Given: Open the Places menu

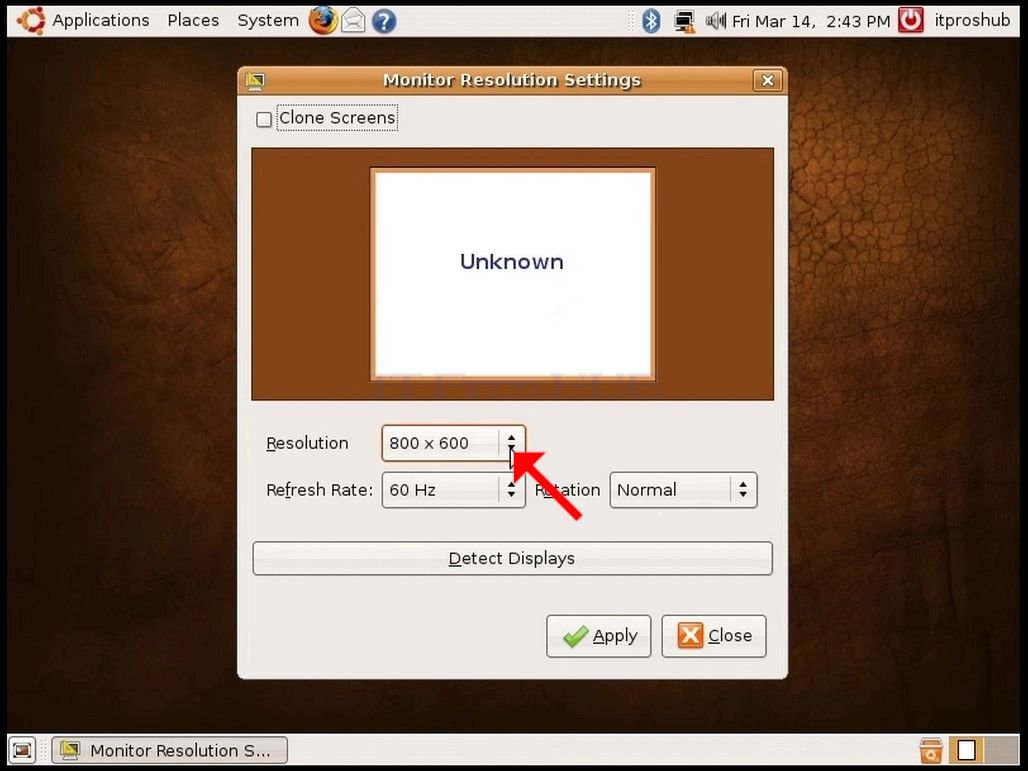Looking at the screenshot, I should (x=193, y=20).
